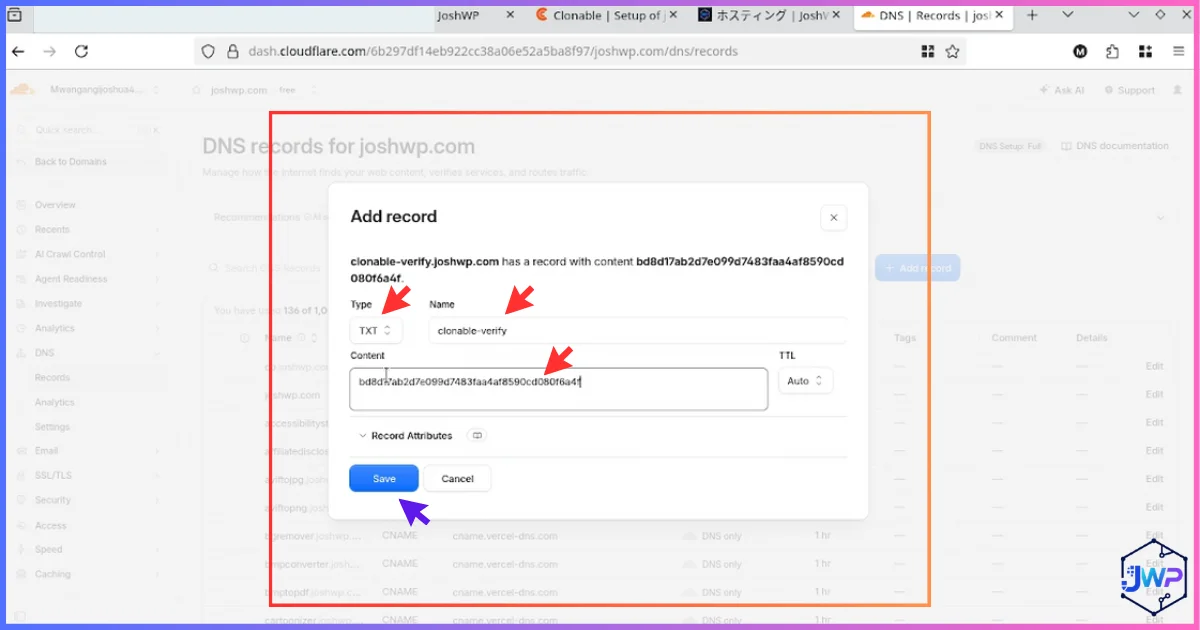
Task: Open the record Type dropdown showing TXT
Action: (377, 330)
